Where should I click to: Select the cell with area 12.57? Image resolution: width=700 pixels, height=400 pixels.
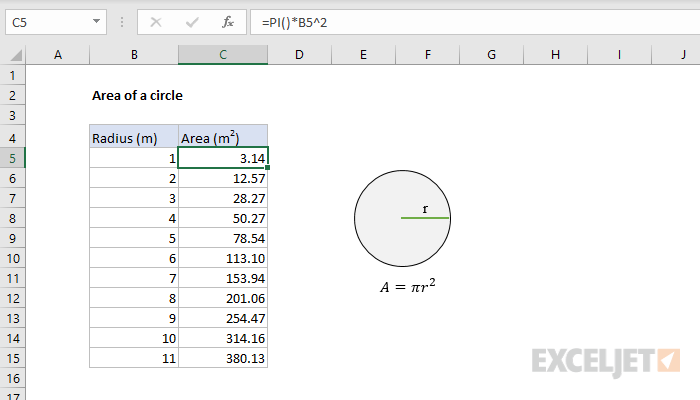pyautogui.click(x=223, y=178)
